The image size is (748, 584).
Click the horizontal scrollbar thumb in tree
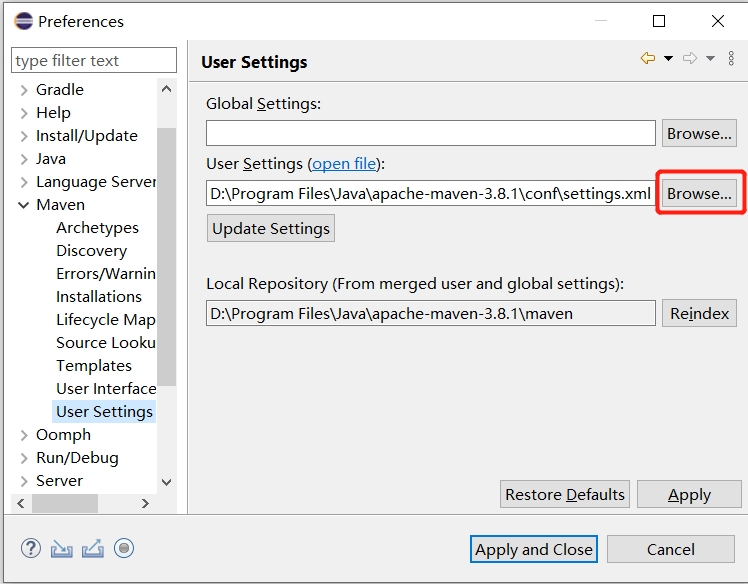point(65,503)
